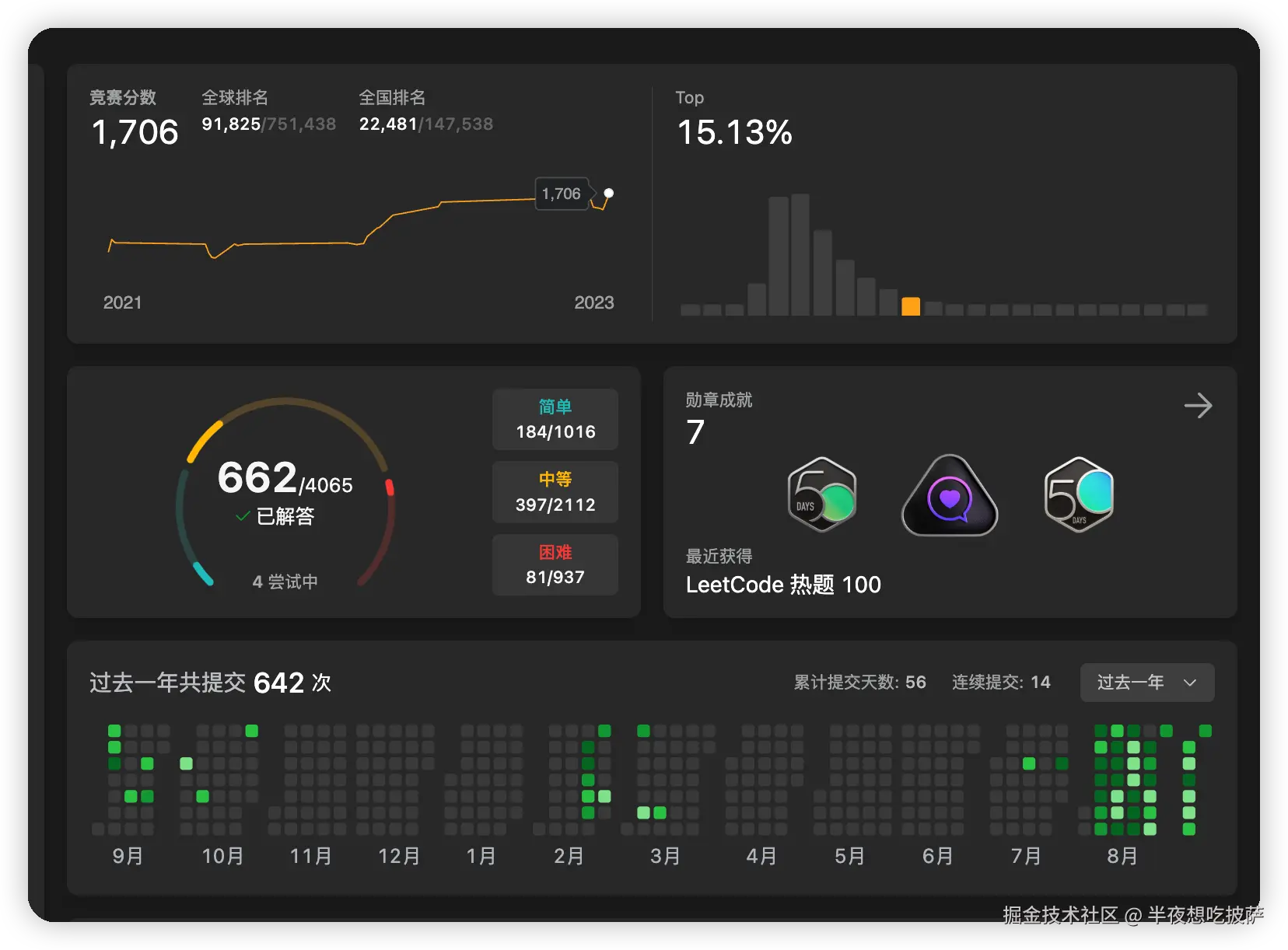Click the 1,706 rating tooltip label
1288x950 pixels.
tap(562, 194)
